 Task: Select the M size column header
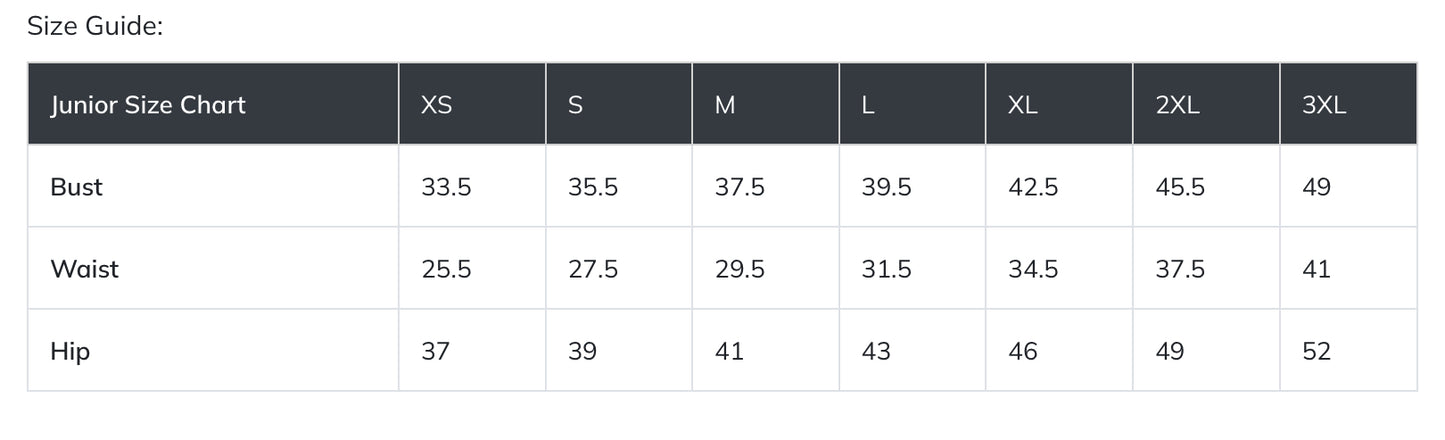click(x=725, y=105)
